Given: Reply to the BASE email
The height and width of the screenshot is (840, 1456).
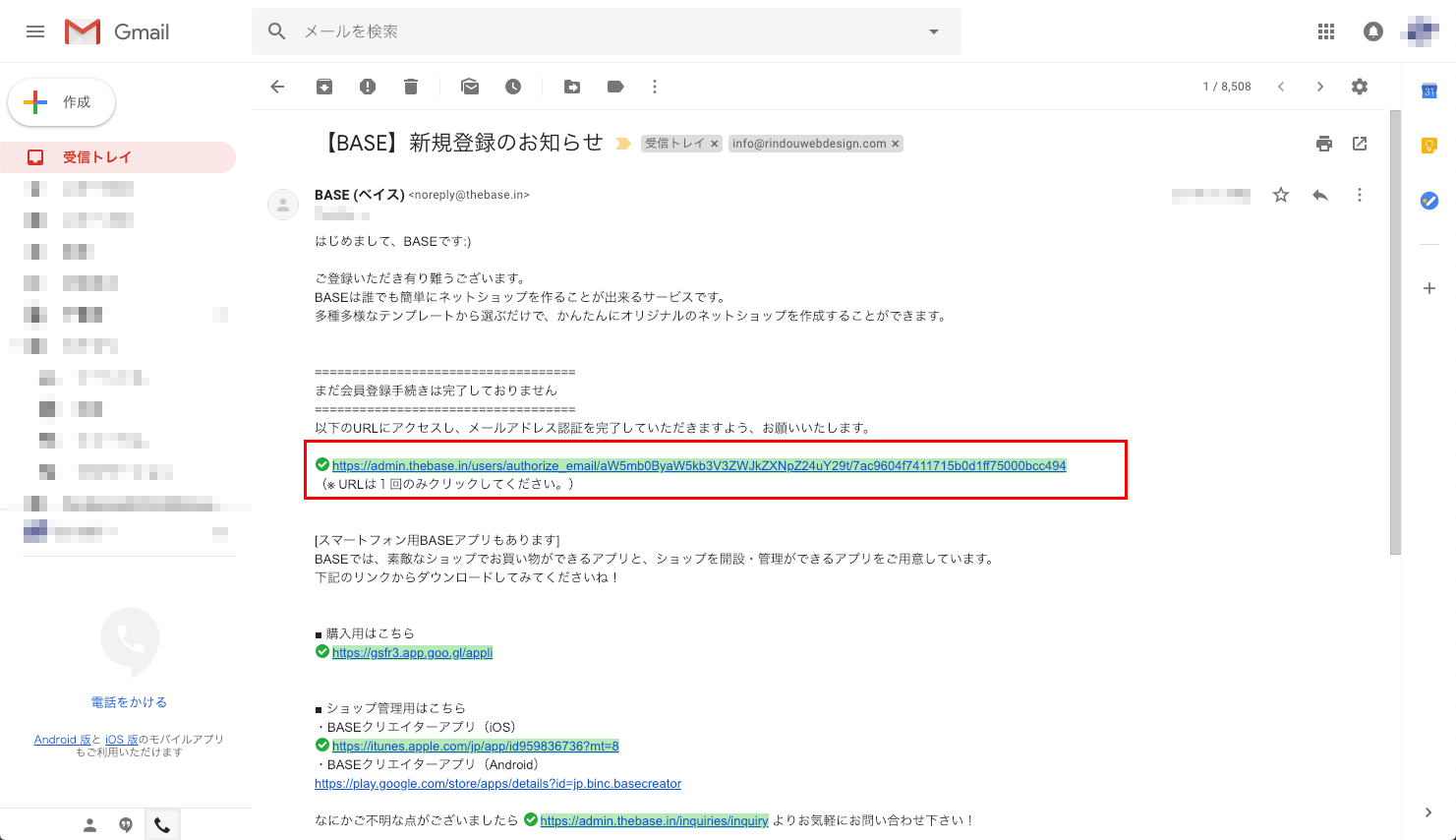Looking at the screenshot, I should [1320, 195].
